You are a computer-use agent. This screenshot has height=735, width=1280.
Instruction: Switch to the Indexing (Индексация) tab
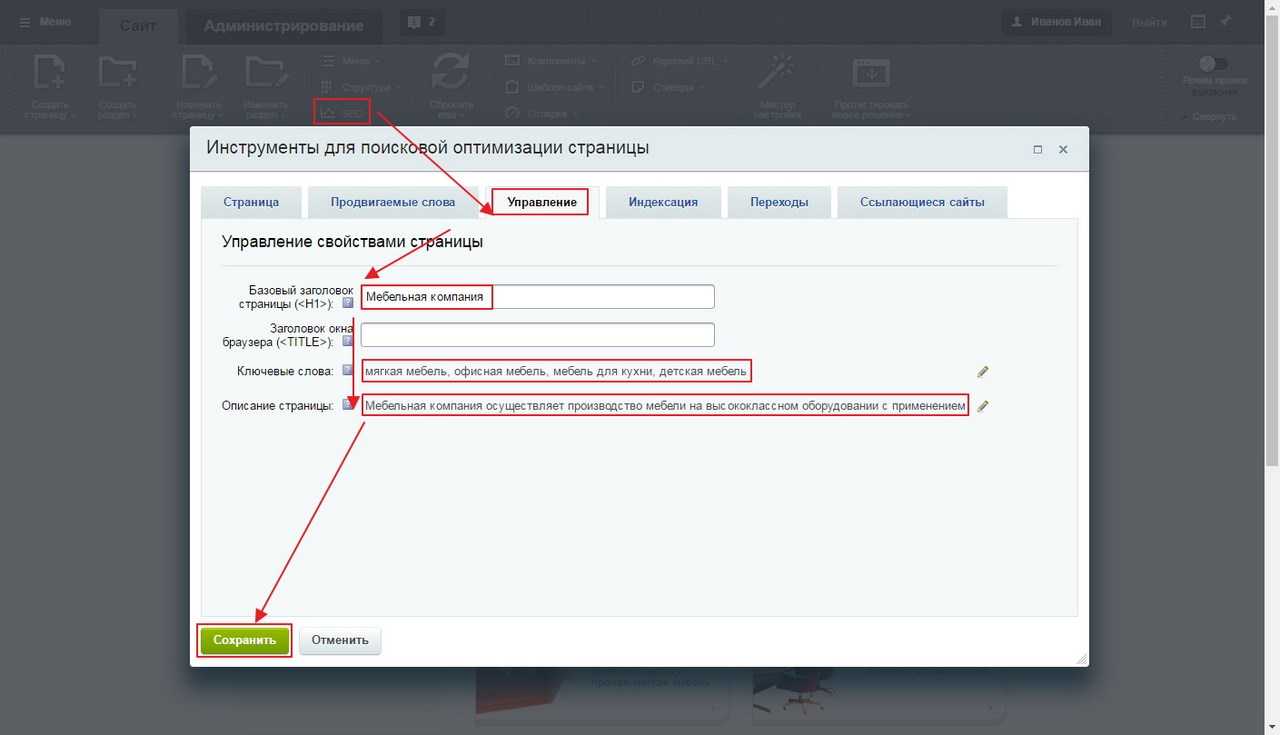click(663, 202)
